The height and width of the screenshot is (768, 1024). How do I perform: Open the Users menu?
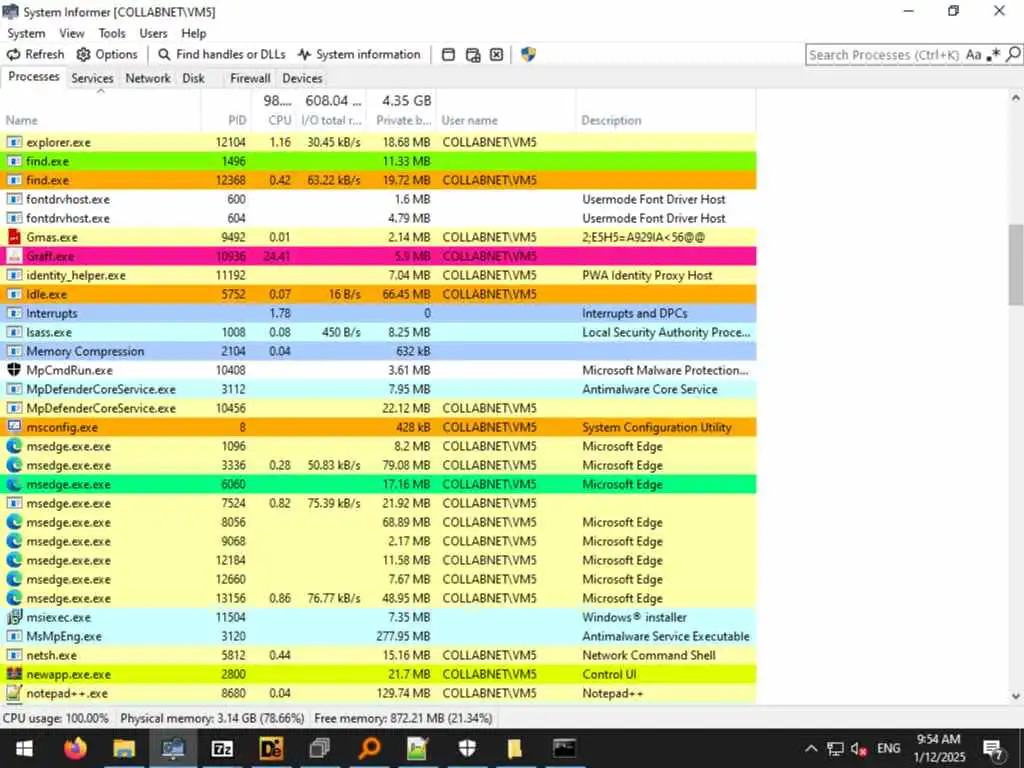[153, 33]
